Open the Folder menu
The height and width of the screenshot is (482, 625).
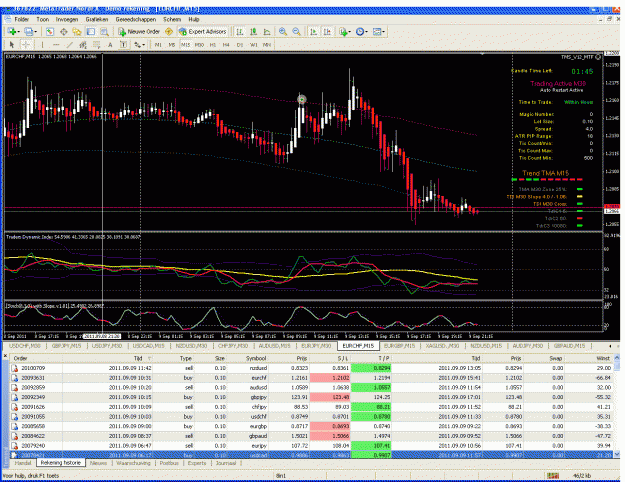click(x=22, y=19)
